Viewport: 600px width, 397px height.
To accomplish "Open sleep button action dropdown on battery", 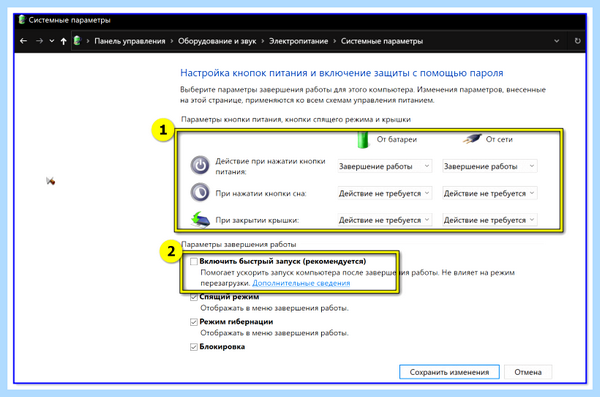I will click(385, 193).
